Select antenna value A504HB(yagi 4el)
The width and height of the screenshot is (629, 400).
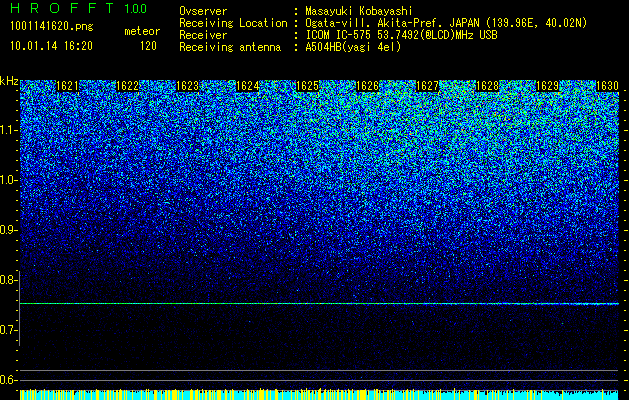353,47
